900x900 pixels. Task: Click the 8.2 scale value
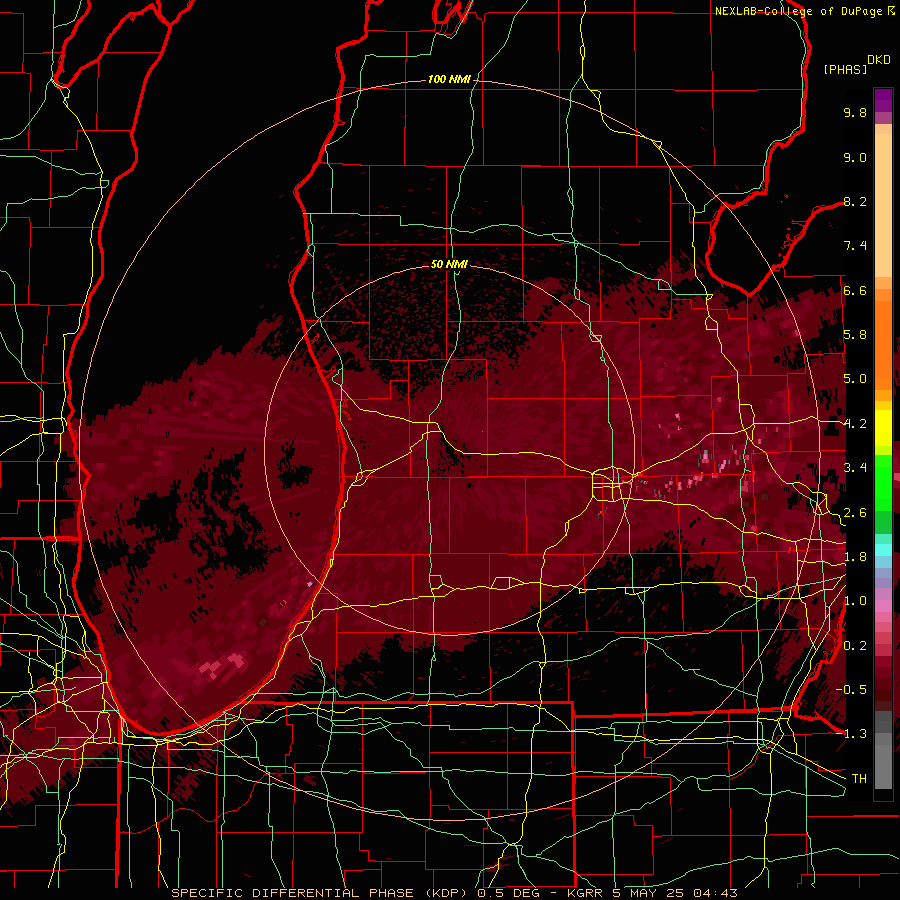pyautogui.click(x=855, y=201)
